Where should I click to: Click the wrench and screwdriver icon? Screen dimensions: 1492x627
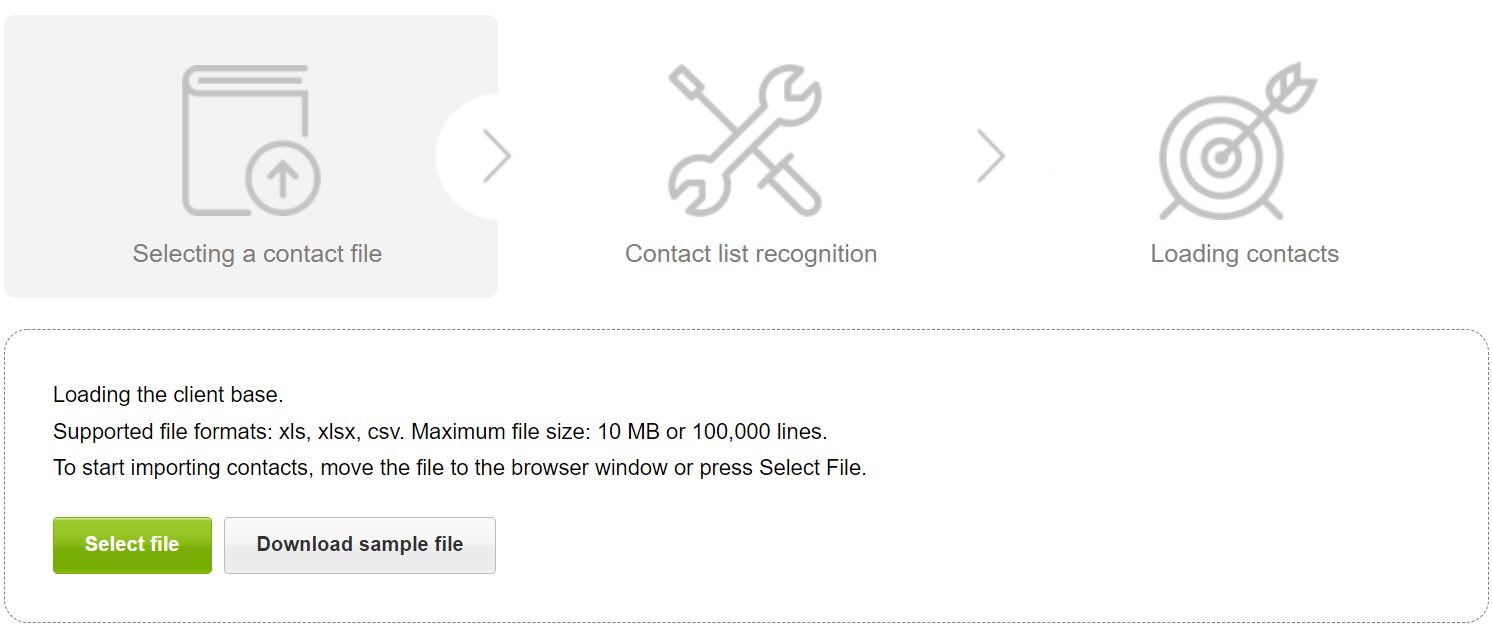(x=745, y=141)
